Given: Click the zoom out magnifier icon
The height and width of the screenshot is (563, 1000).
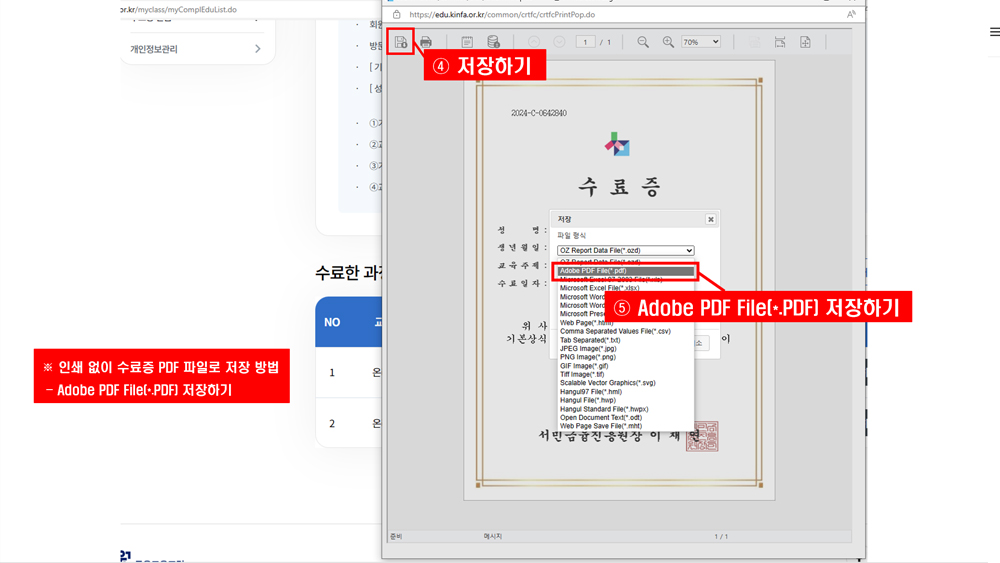Looking at the screenshot, I should 643,42.
